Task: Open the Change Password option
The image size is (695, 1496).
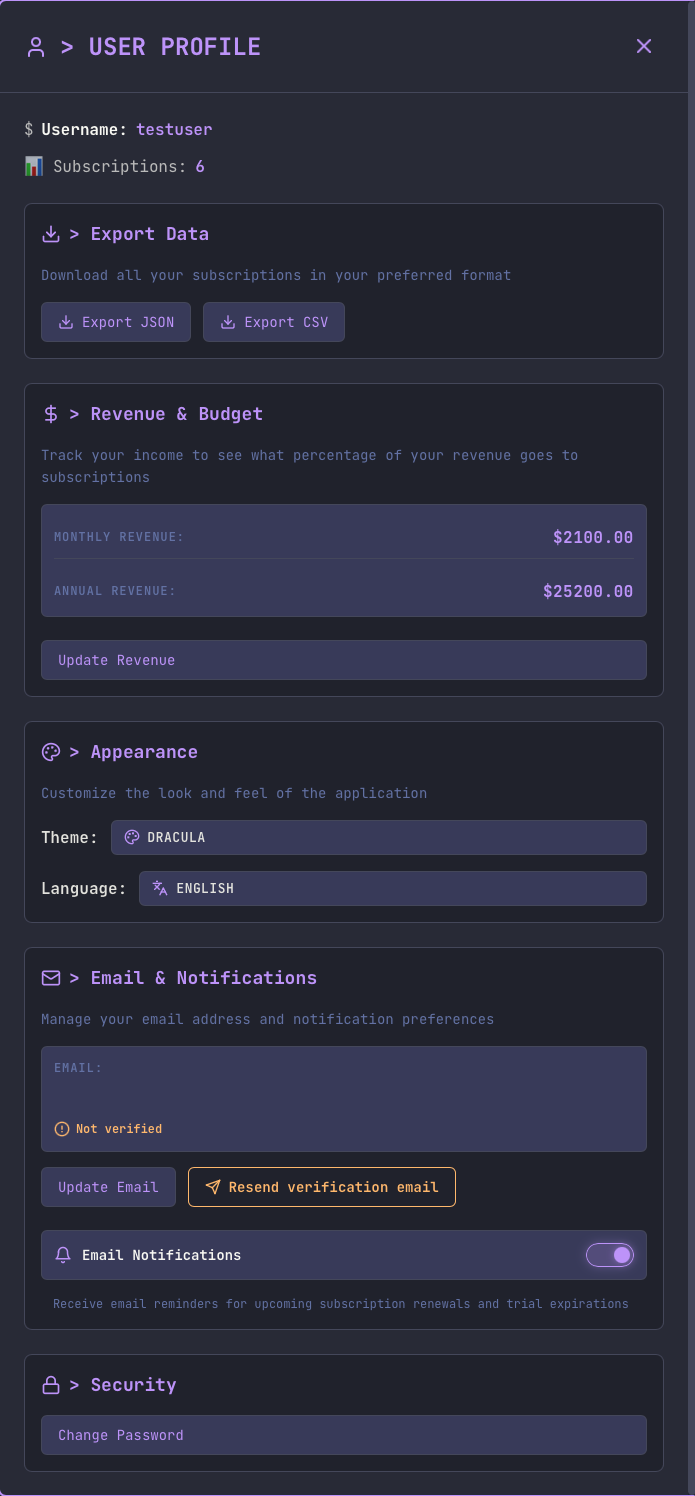Action: [343, 1435]
